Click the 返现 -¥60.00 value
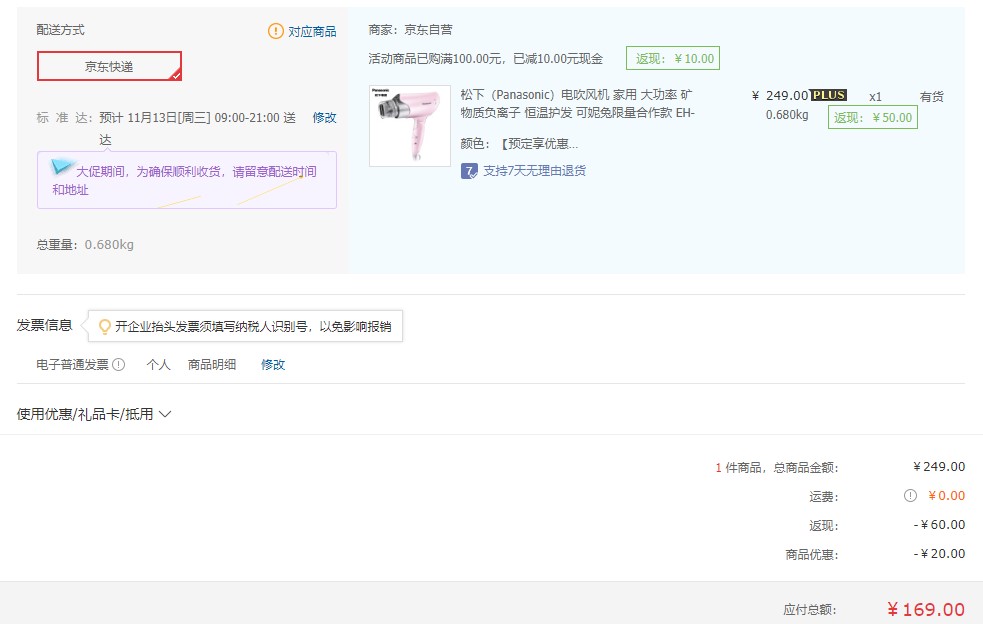The width and height of the screenshot is (983, 624). coord(939,525)
